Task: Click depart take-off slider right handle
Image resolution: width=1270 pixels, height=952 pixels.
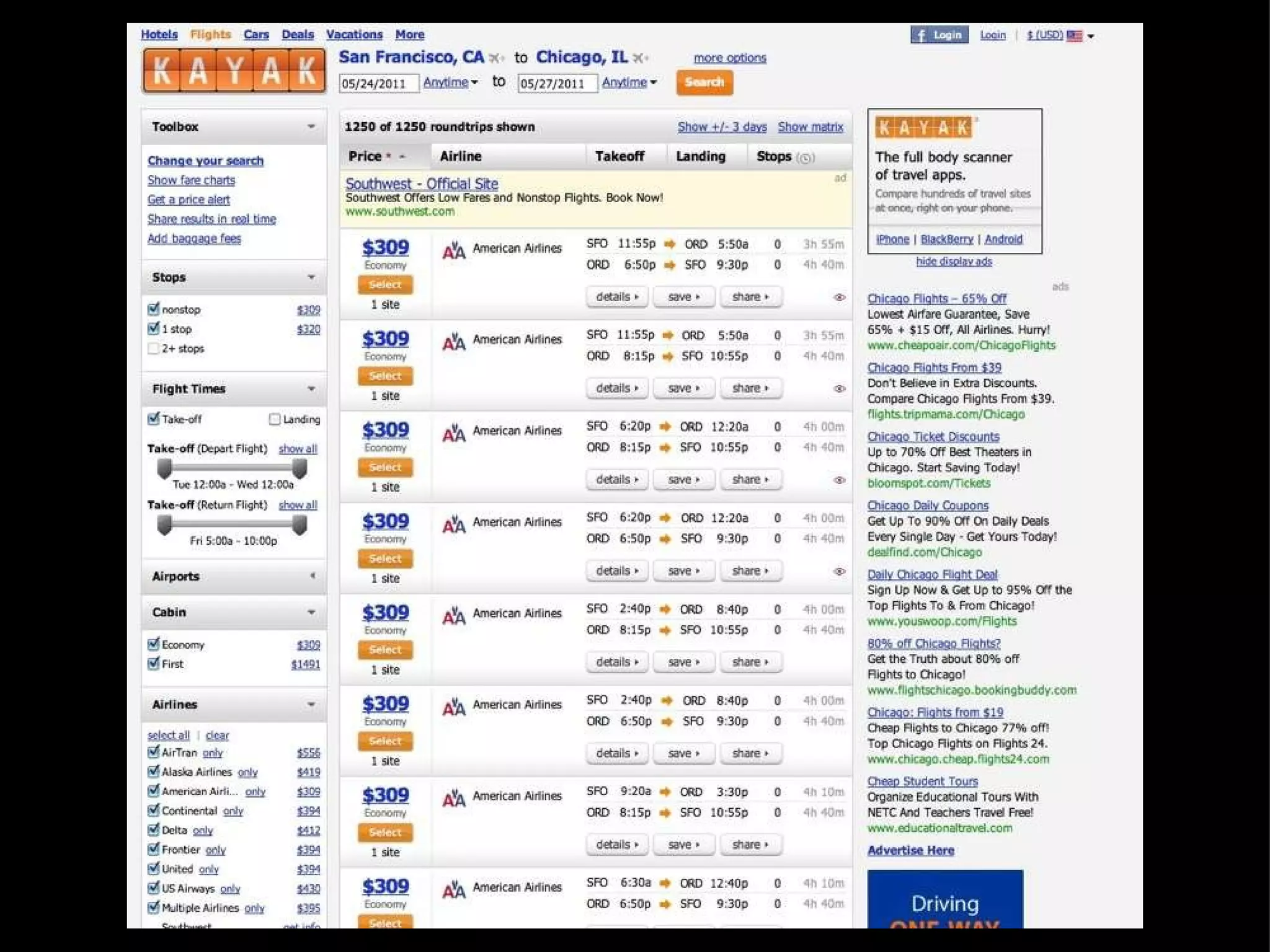Action: 300,469
